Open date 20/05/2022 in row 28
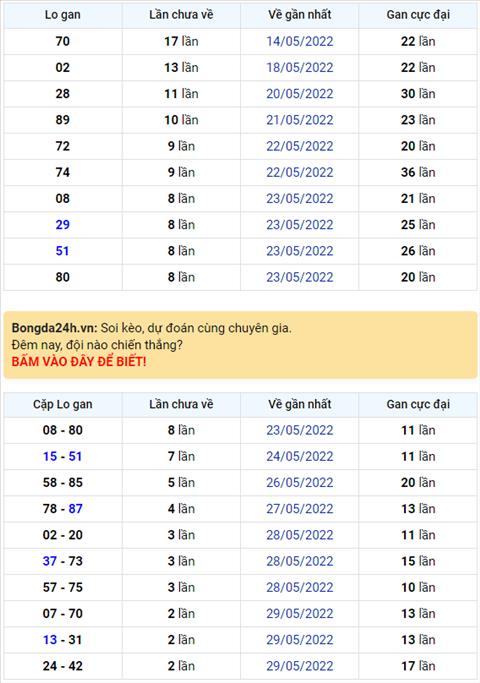480x683 pixels. point(300,94)
